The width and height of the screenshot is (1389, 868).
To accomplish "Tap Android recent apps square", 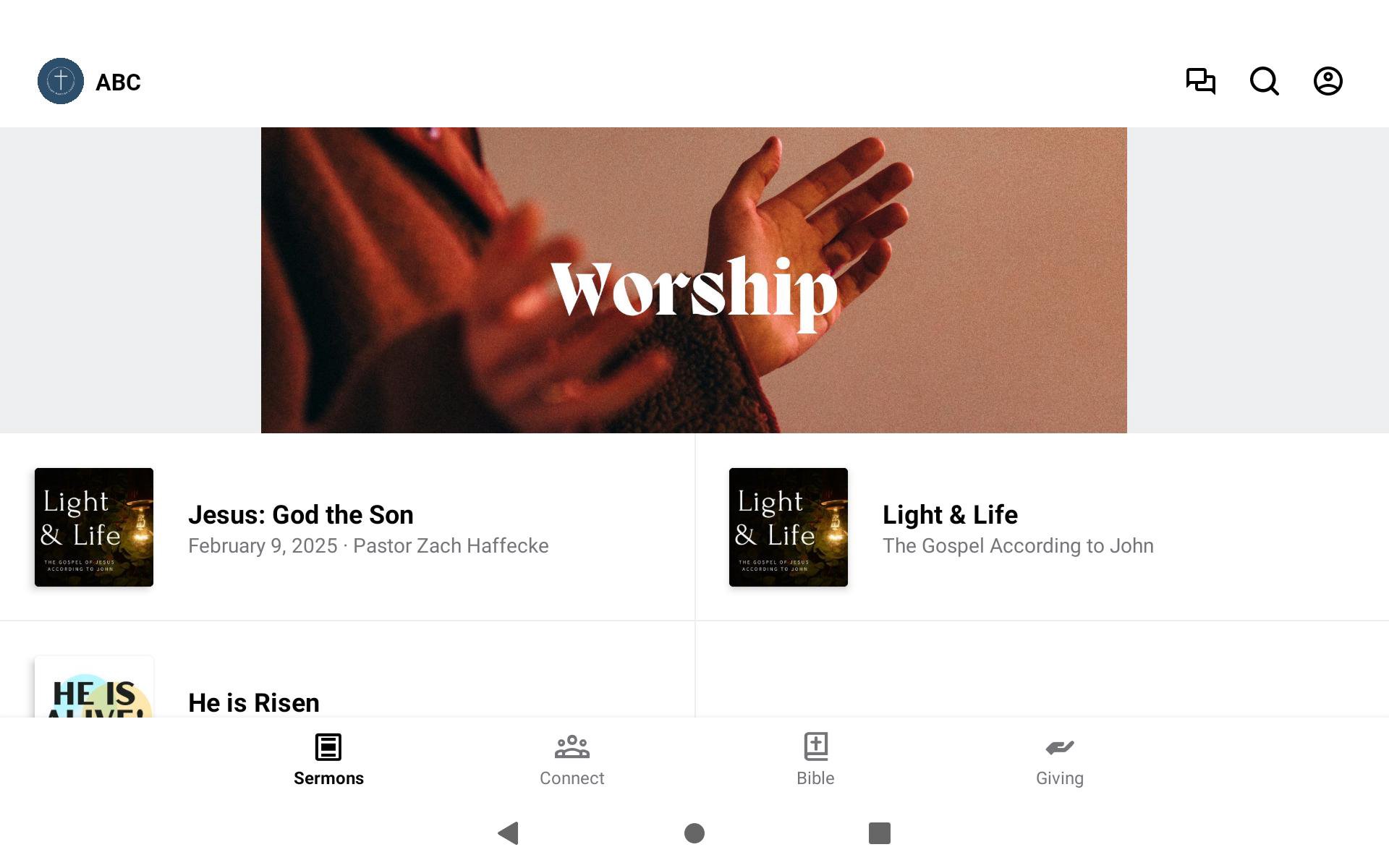I will coord(880,833).
